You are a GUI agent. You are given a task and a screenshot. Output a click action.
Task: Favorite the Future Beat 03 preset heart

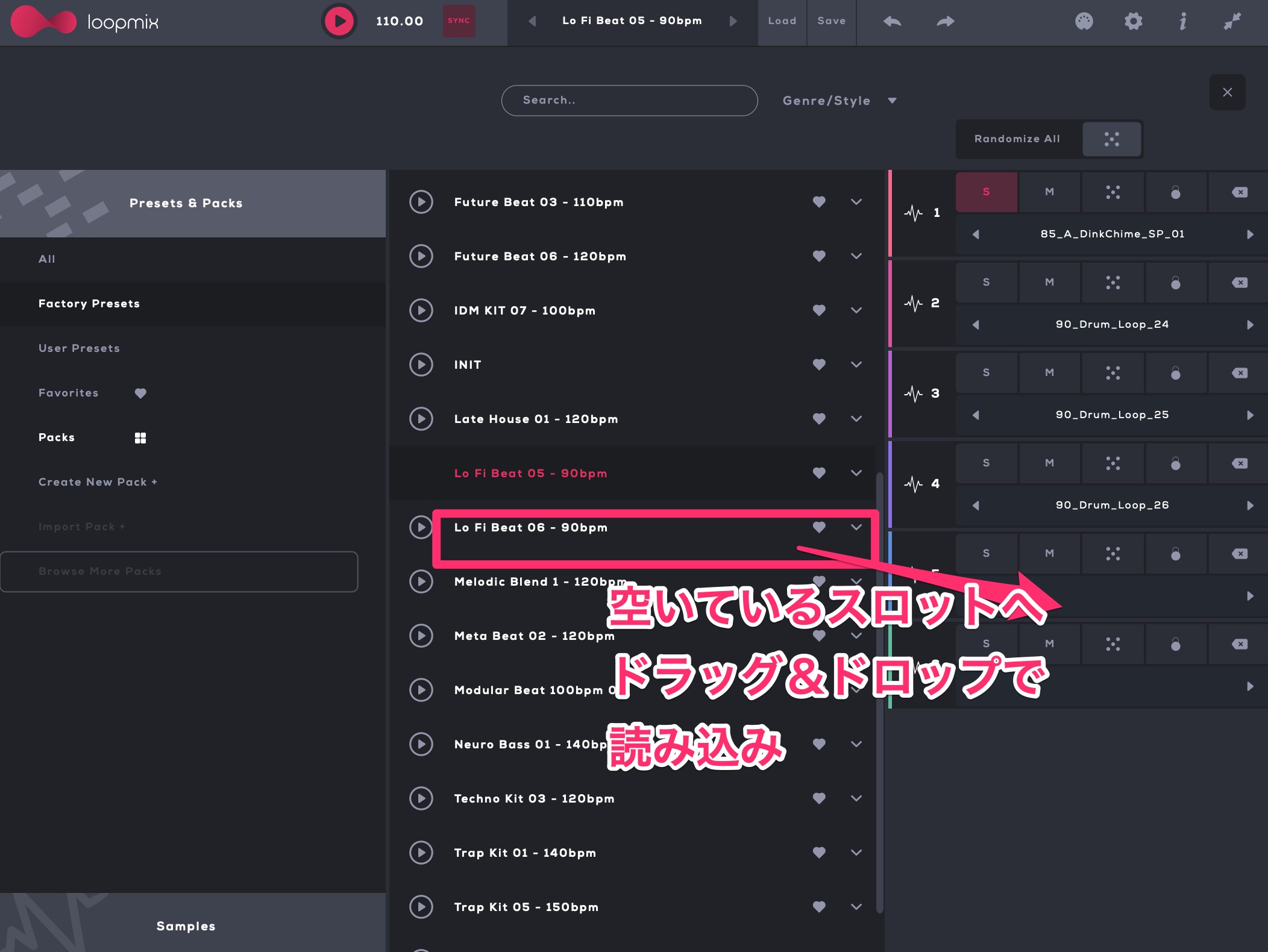click(818, 202)
